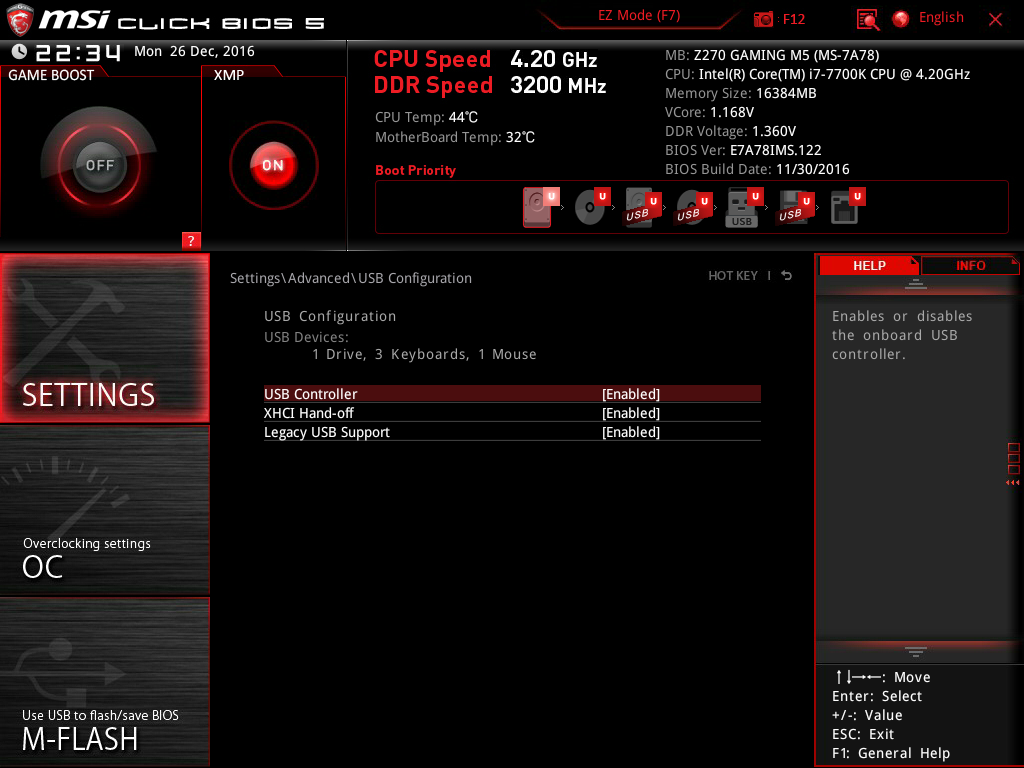
Task: Select the USB Controller row label
Action: point(311,394)
